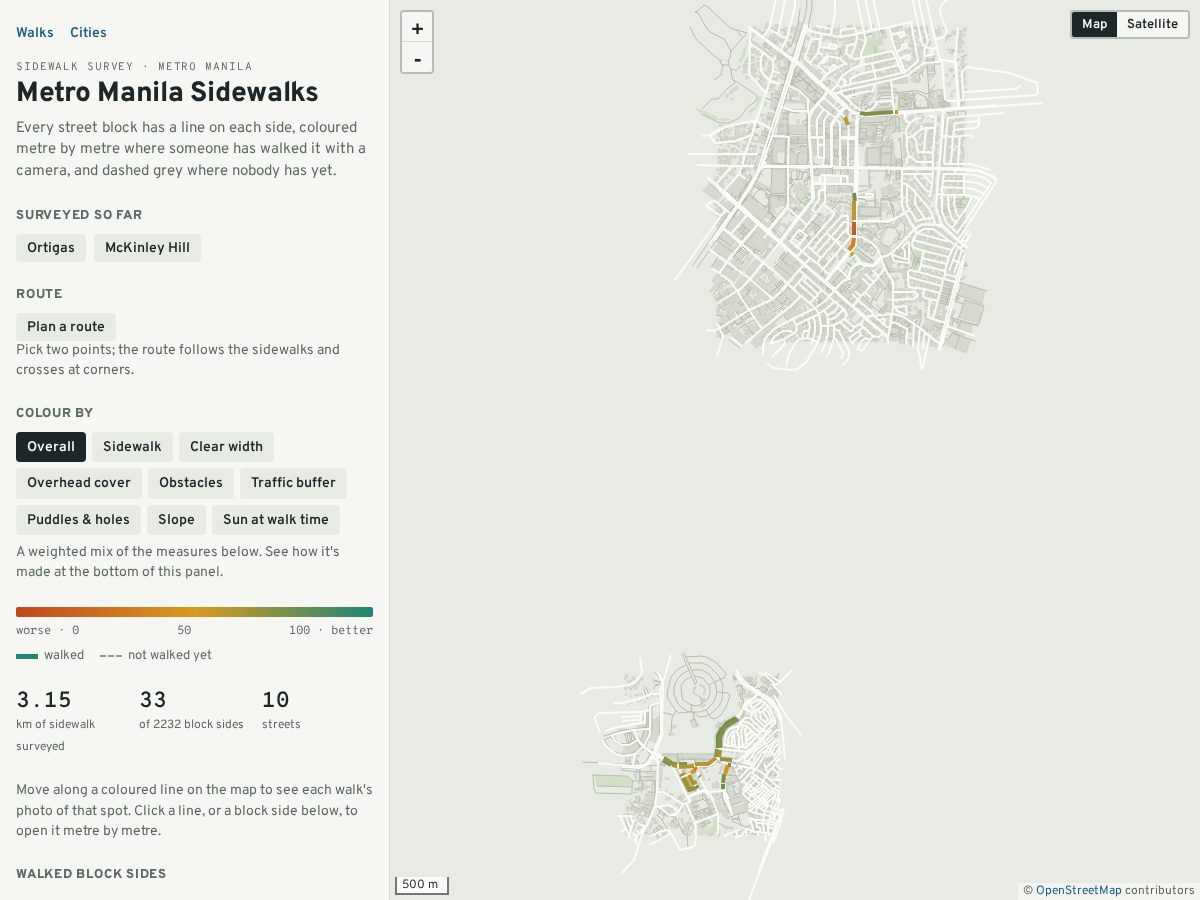The width and height of the screenshot is (1200, 900).
Task: Colour the map by Obstacles
Action: pyautogui.click(x=191, y=483)
